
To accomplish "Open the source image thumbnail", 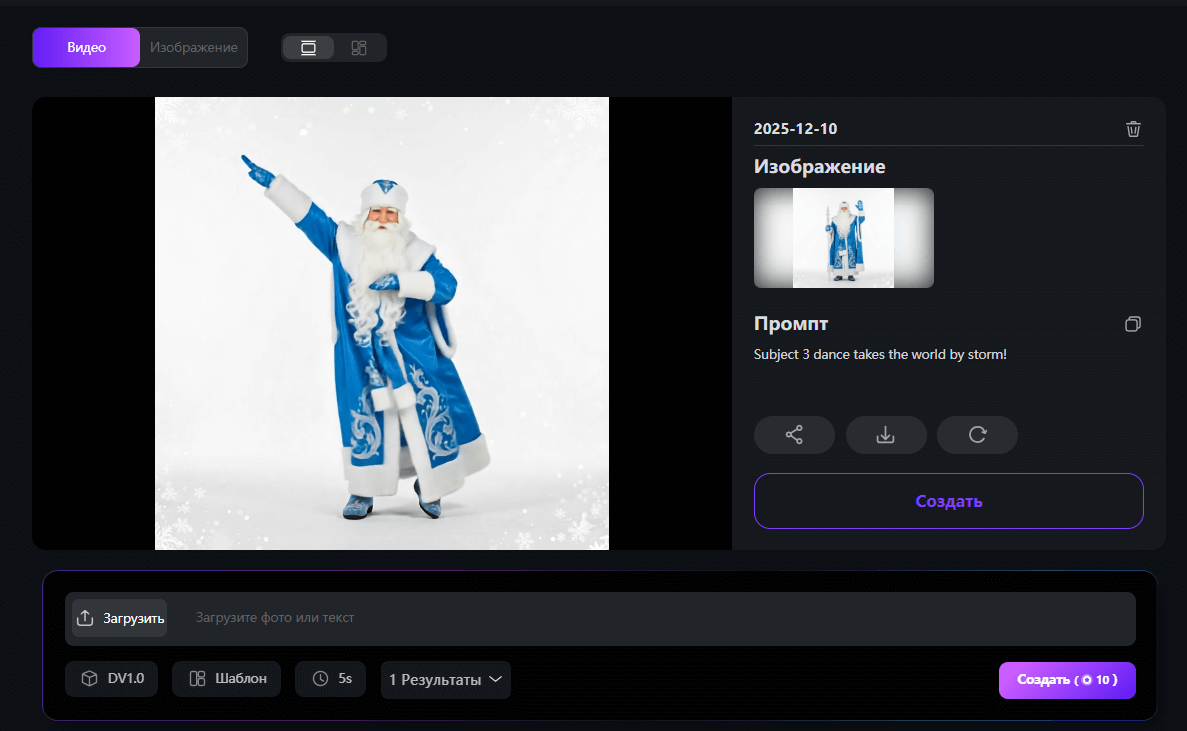I will coord(843,238).
